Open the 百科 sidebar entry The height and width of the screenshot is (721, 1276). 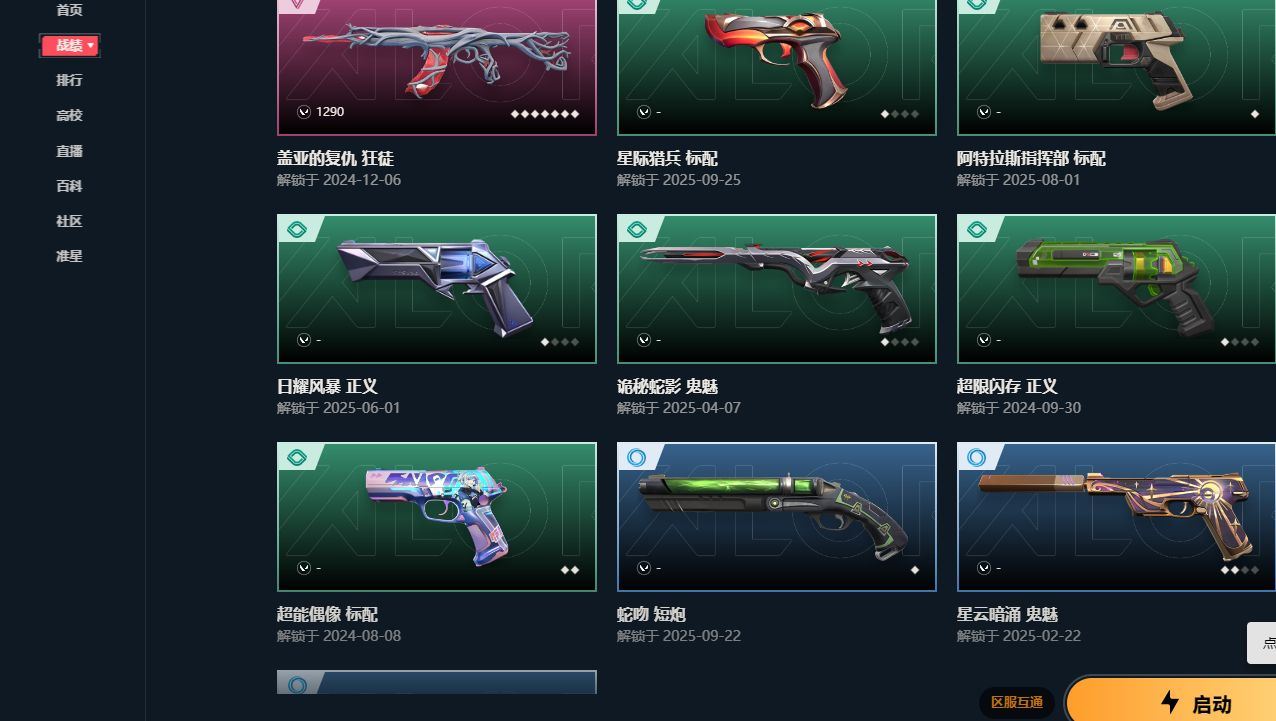click(x=69, y=186)
